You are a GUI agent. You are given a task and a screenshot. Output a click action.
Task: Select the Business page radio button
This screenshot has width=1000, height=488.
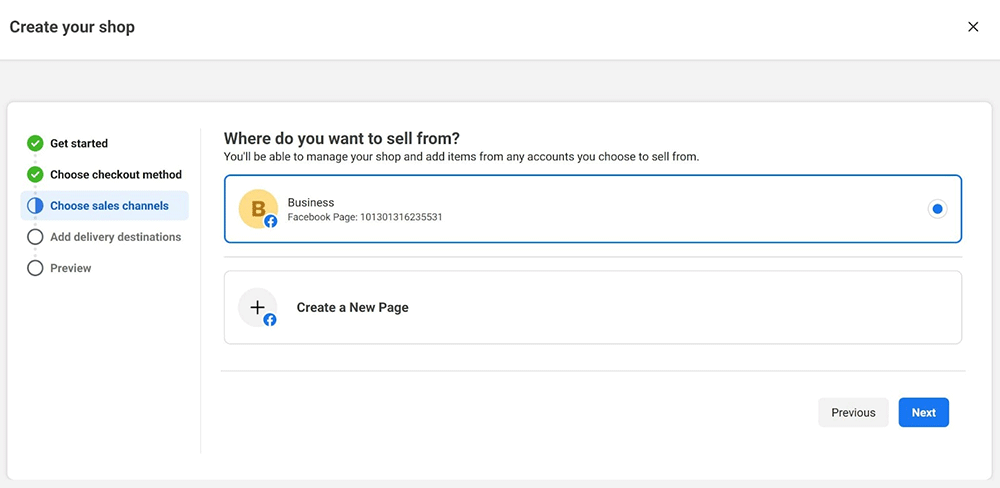[x=937, y=209]
